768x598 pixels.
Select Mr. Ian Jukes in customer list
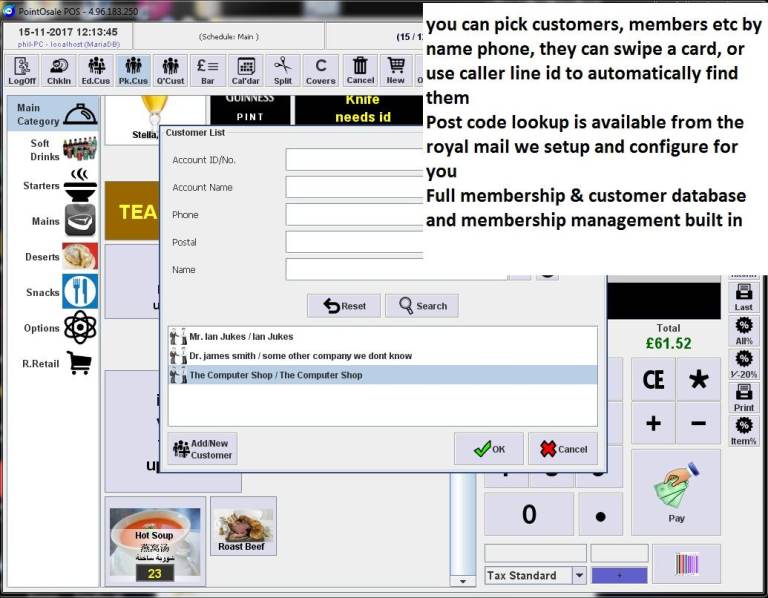[240, 337]
